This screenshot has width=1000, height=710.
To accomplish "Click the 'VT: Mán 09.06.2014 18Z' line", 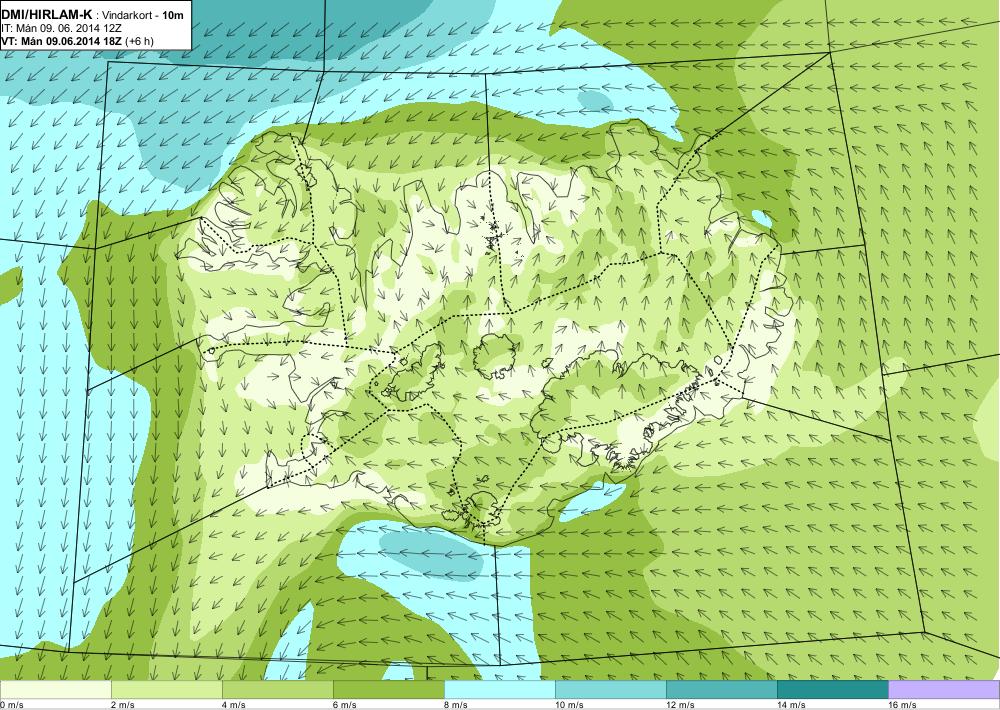I will pos(62,41).
